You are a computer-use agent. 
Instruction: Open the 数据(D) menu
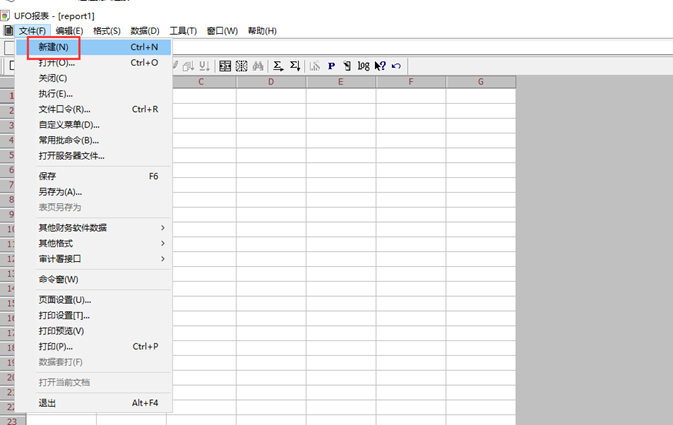point(145,31)
